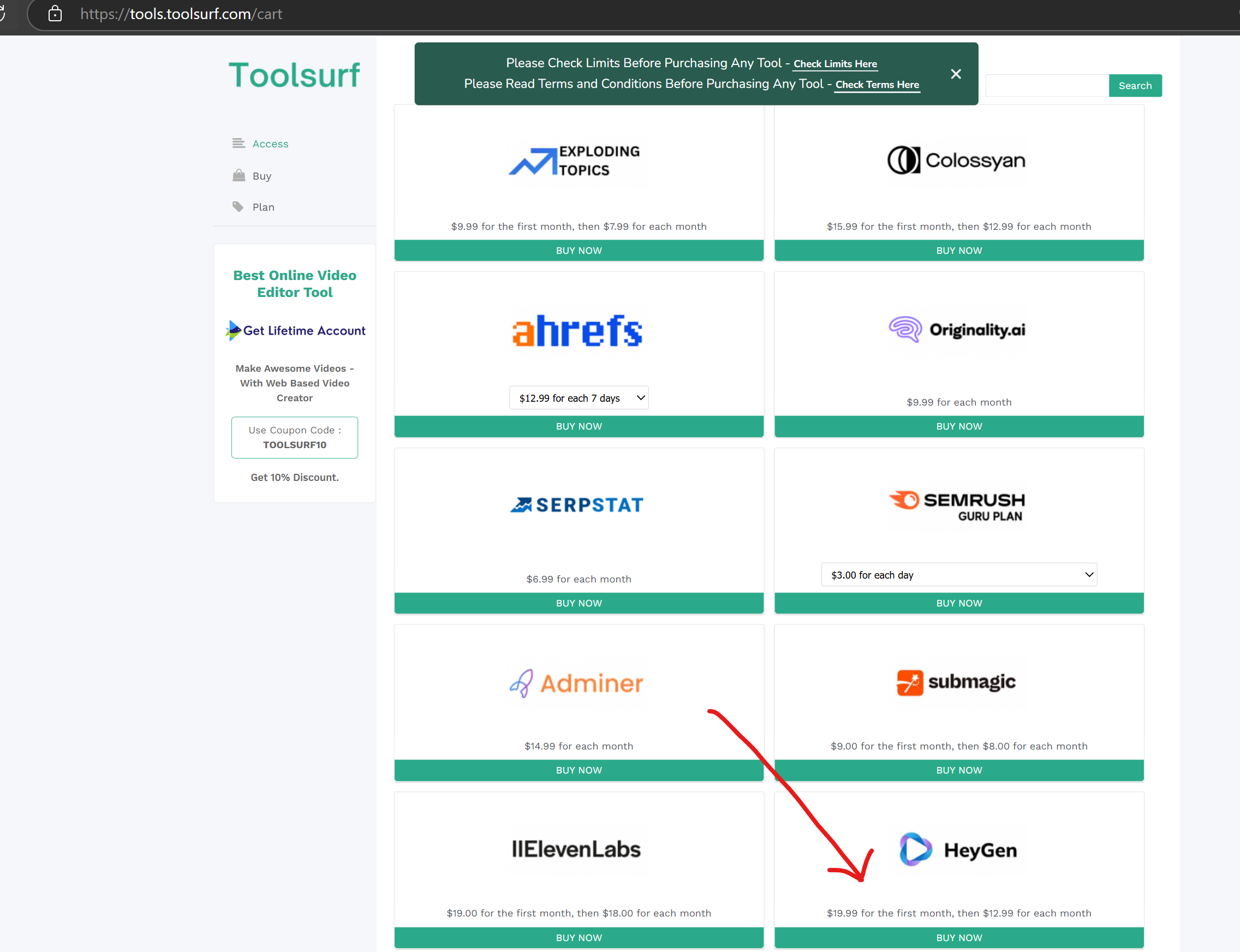Buy ahrefs with BUY NOW
This screenshot has height=952, width=1240.
pyautogui.click(x=579, y=426)
